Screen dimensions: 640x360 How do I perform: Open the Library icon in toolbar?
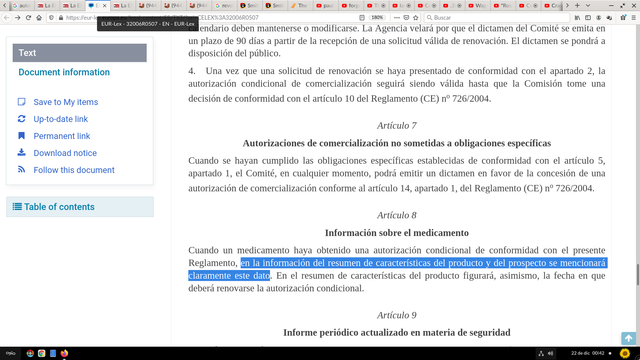577,18
